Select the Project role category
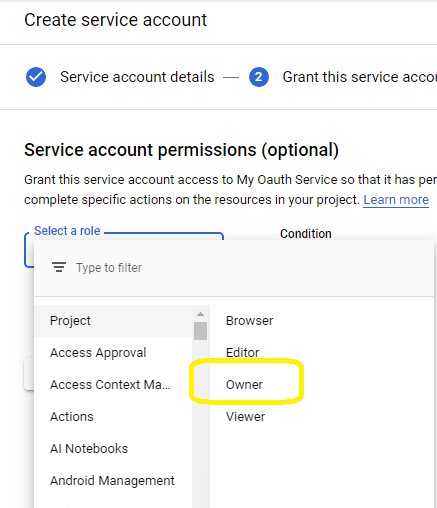The image size is (437, 508). pyautogui.click(x=113, y=321)
